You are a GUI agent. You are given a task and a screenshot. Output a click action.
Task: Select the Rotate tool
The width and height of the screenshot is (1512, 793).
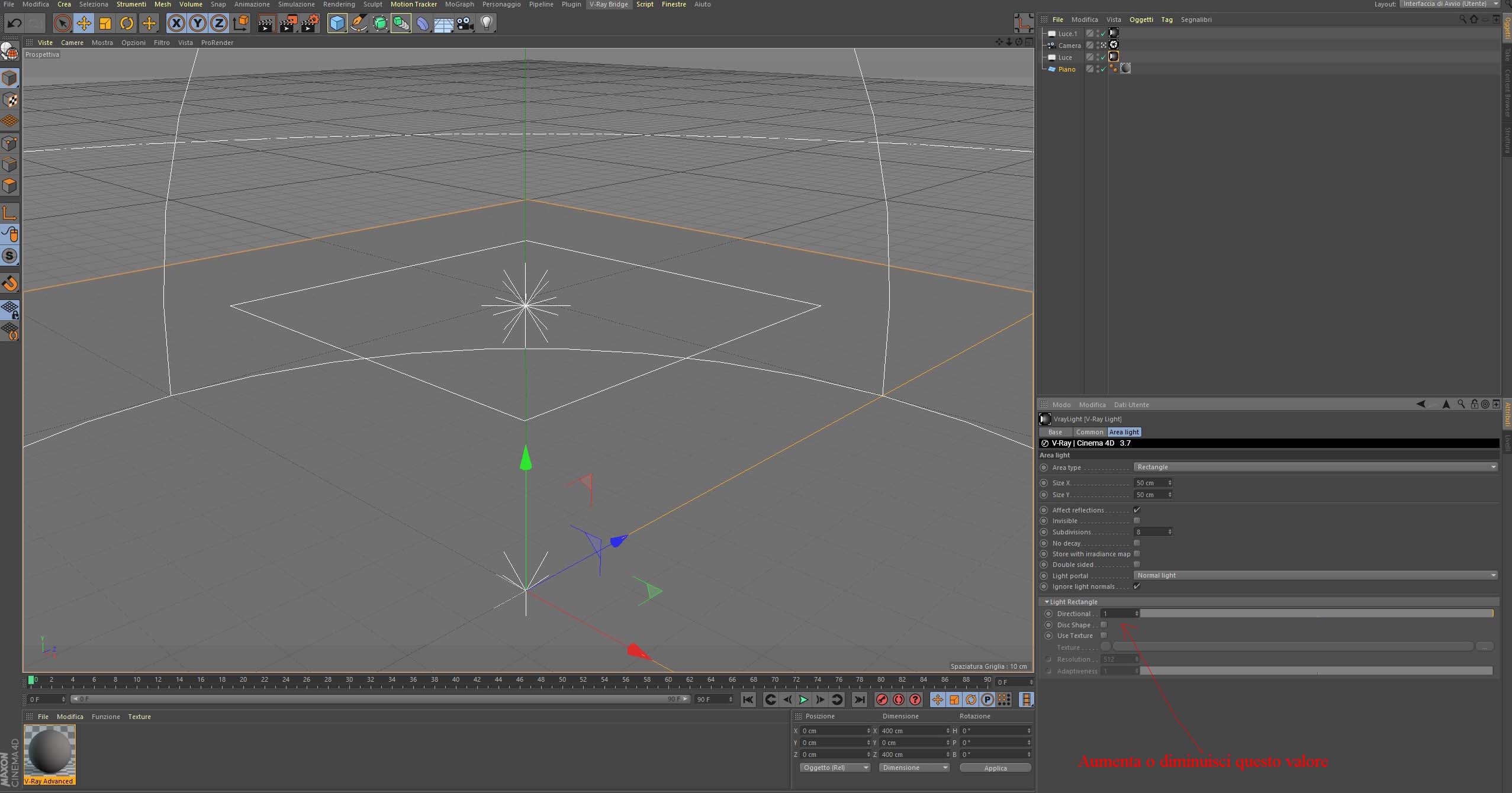[x=127, y=24]
